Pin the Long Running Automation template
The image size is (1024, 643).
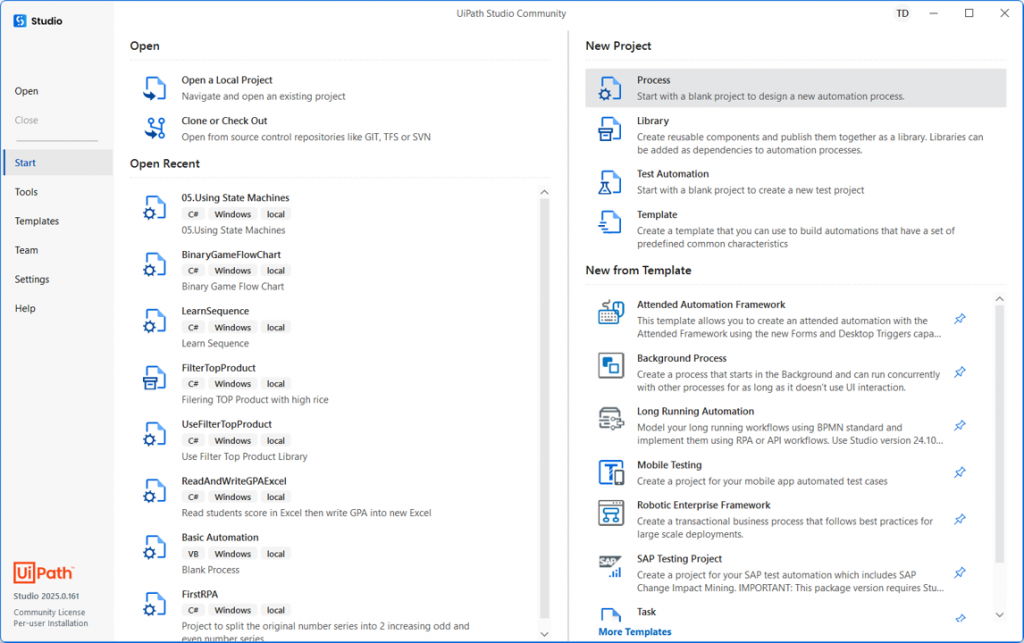(x=959, y=426)
